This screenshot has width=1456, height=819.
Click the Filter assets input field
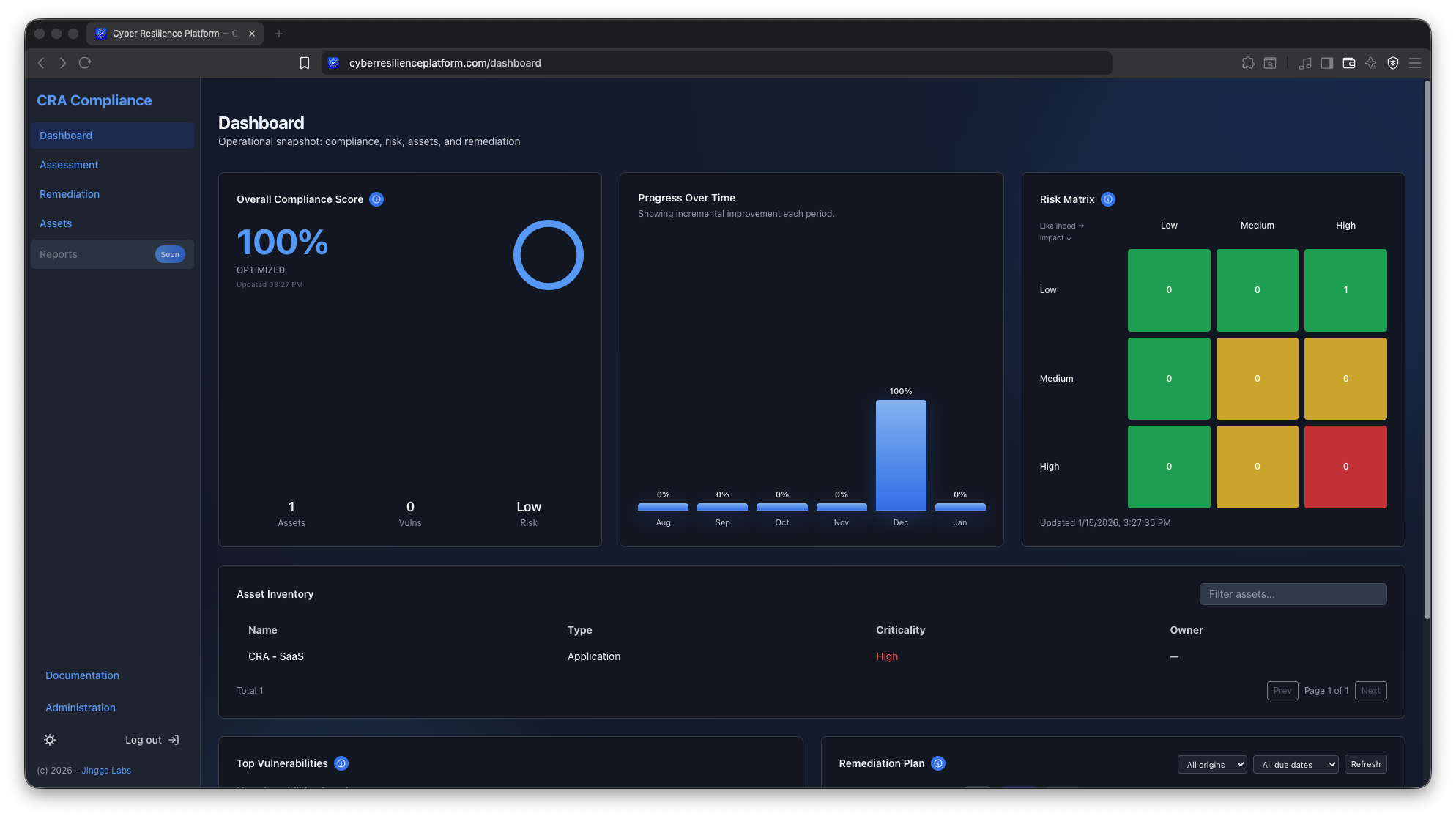click(1293, 593)
